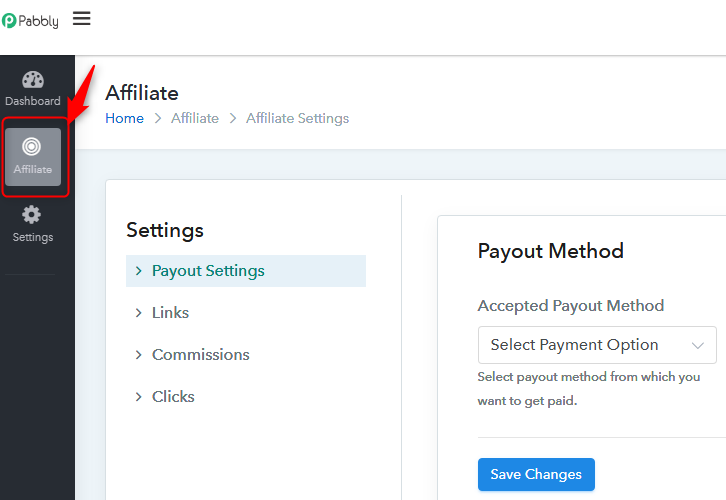Go to the Commissions section
This screenshot has width=726, height=500.
[x=200, y=355]
